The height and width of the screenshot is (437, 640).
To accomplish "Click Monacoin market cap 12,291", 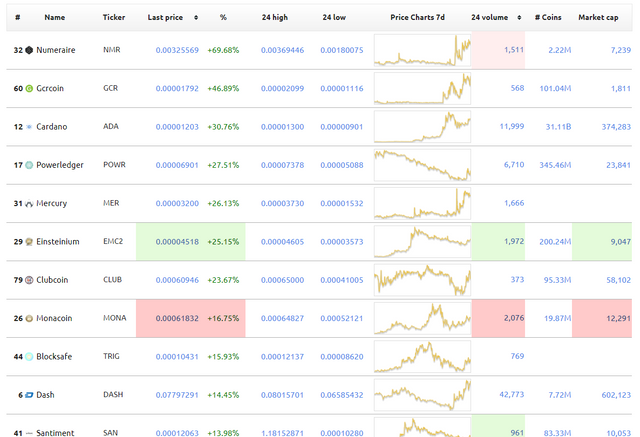I will click(x=618, y=318).
